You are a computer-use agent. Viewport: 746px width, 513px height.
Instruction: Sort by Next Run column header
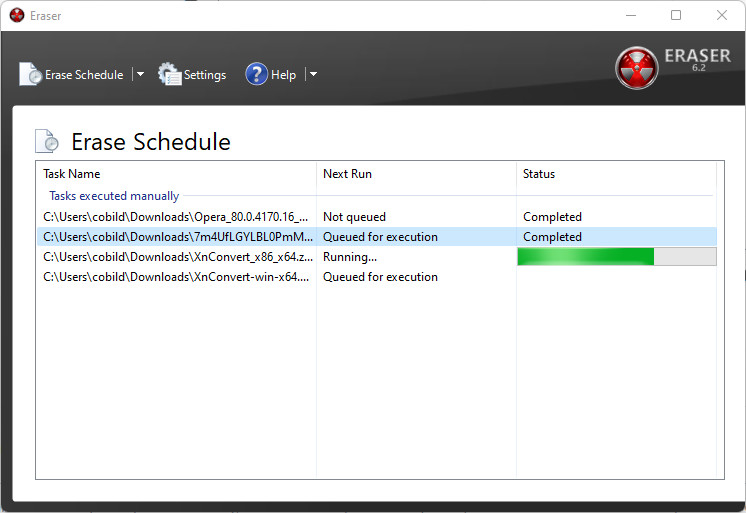pyautogui.click(x=415, y=174)
